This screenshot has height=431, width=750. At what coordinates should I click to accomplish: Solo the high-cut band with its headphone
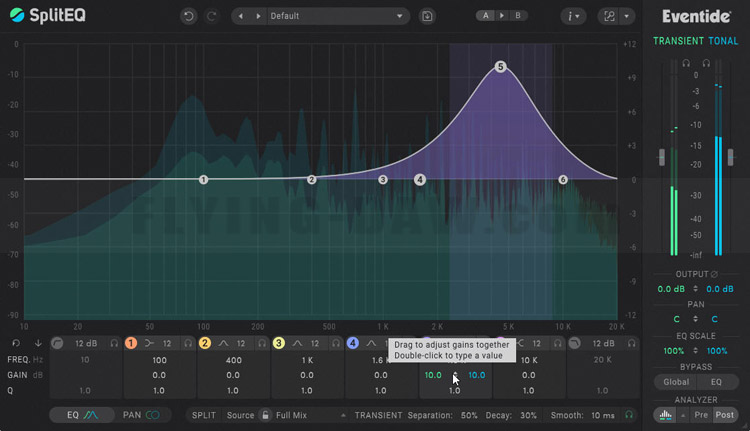point(631,343)
